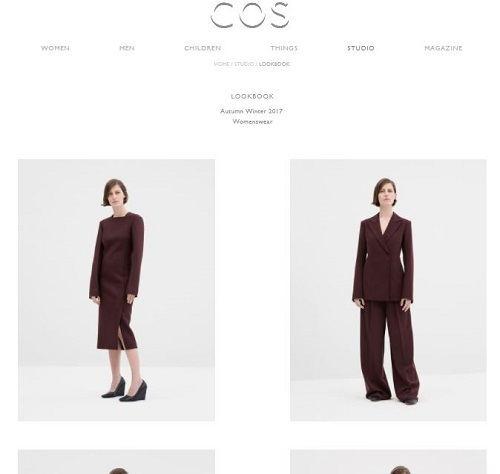
Task: Open the MAGAZINE section
Action: (x=443, y=48)
